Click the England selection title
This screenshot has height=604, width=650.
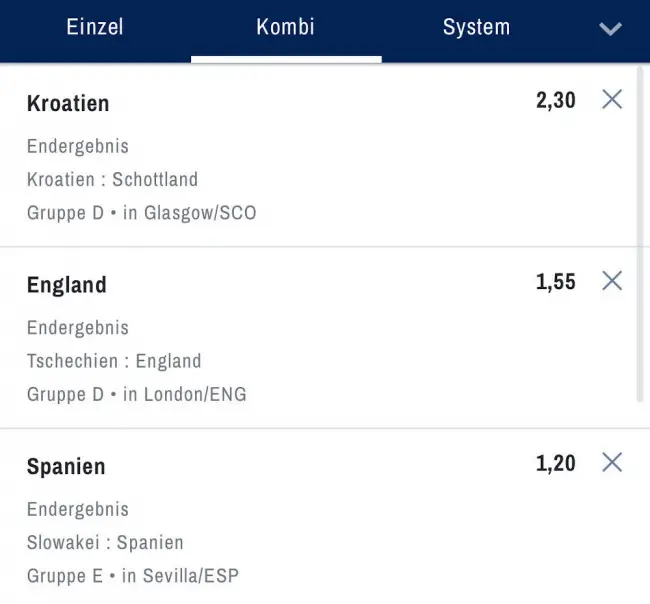point(66,285)
